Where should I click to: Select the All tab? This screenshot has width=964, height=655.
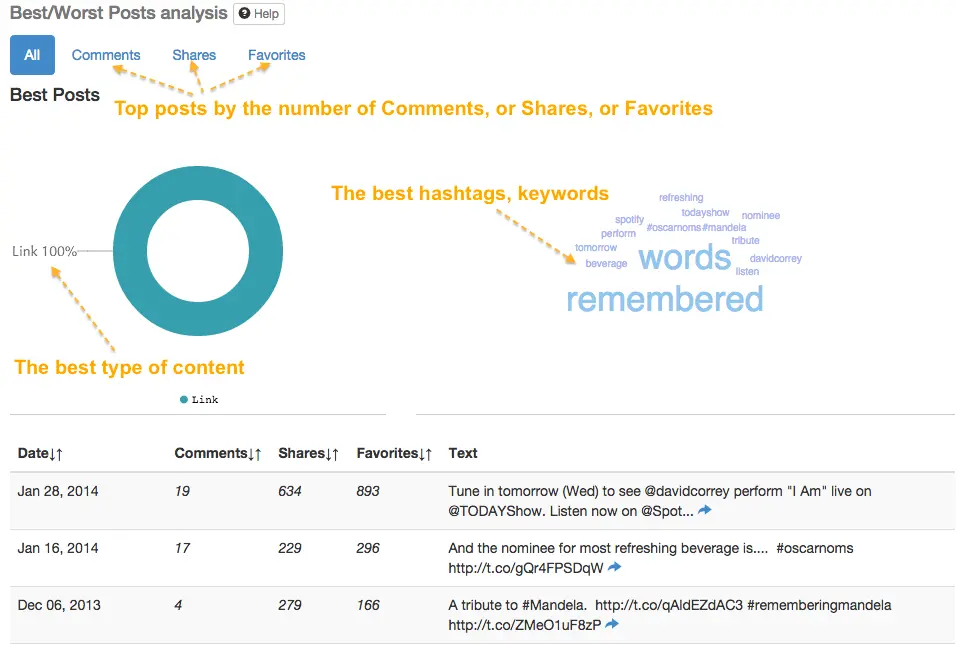[x=32, y=55]
